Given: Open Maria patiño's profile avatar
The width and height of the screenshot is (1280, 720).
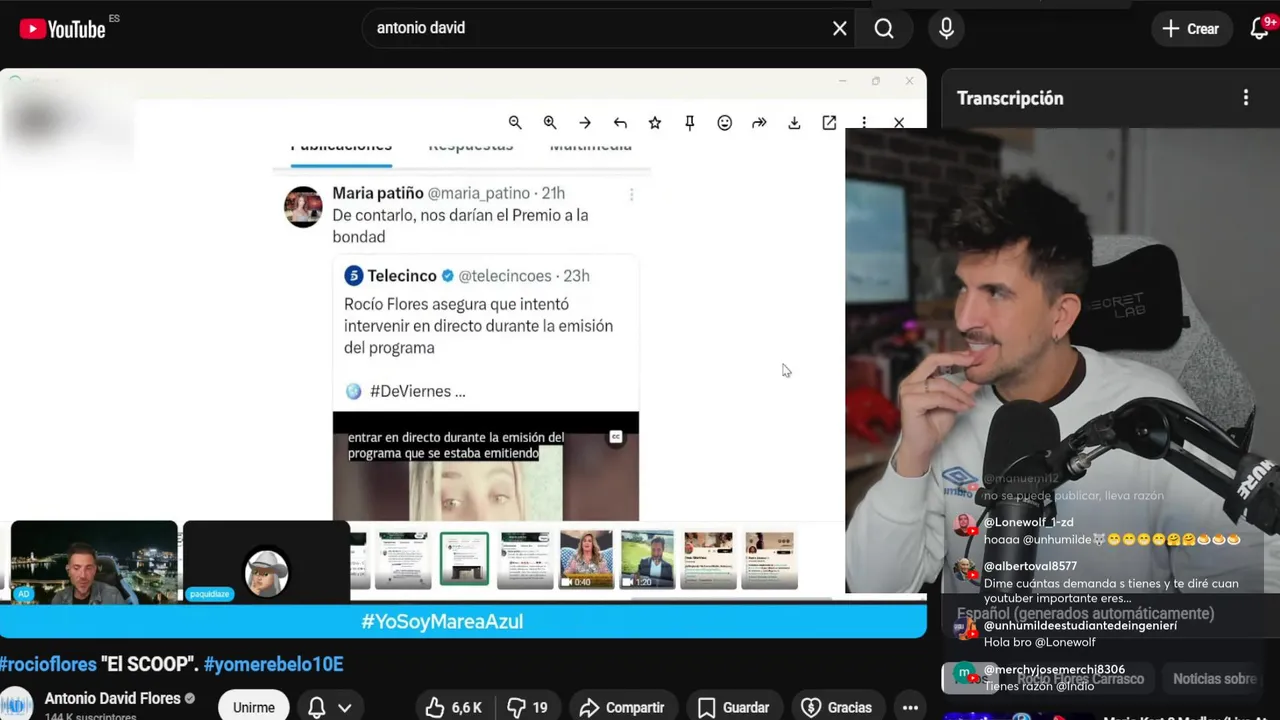Looking at the screenshot, I should tap(303, 207).
